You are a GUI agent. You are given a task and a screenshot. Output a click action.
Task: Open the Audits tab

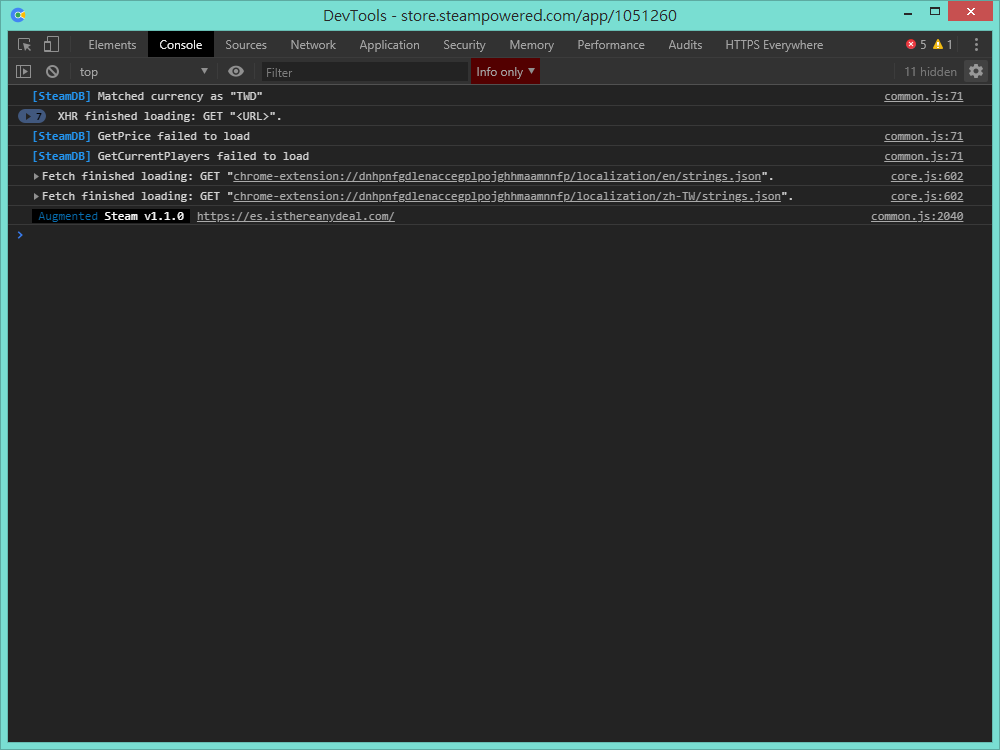685,45
